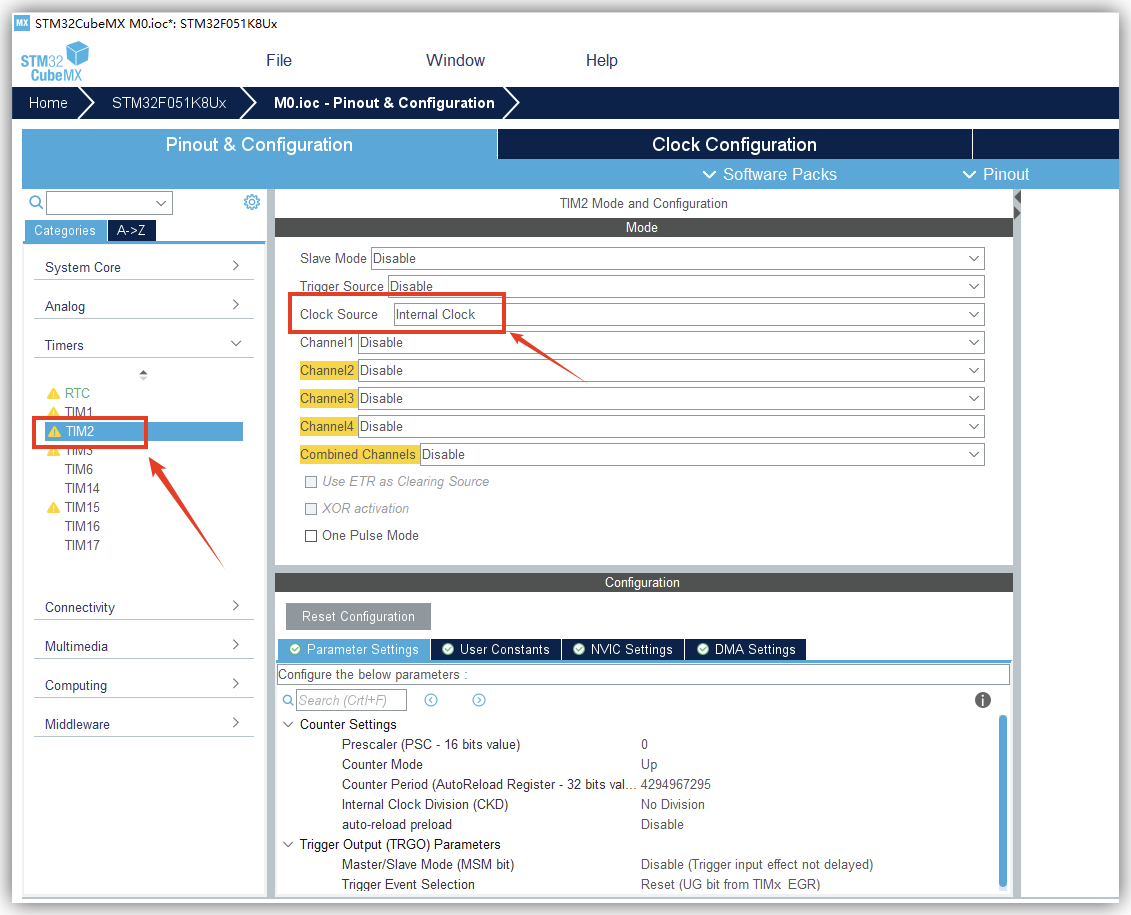Click the Home breadcrumb link
1131x915 pixels.
pyautogui.click(x=48, y=103)
